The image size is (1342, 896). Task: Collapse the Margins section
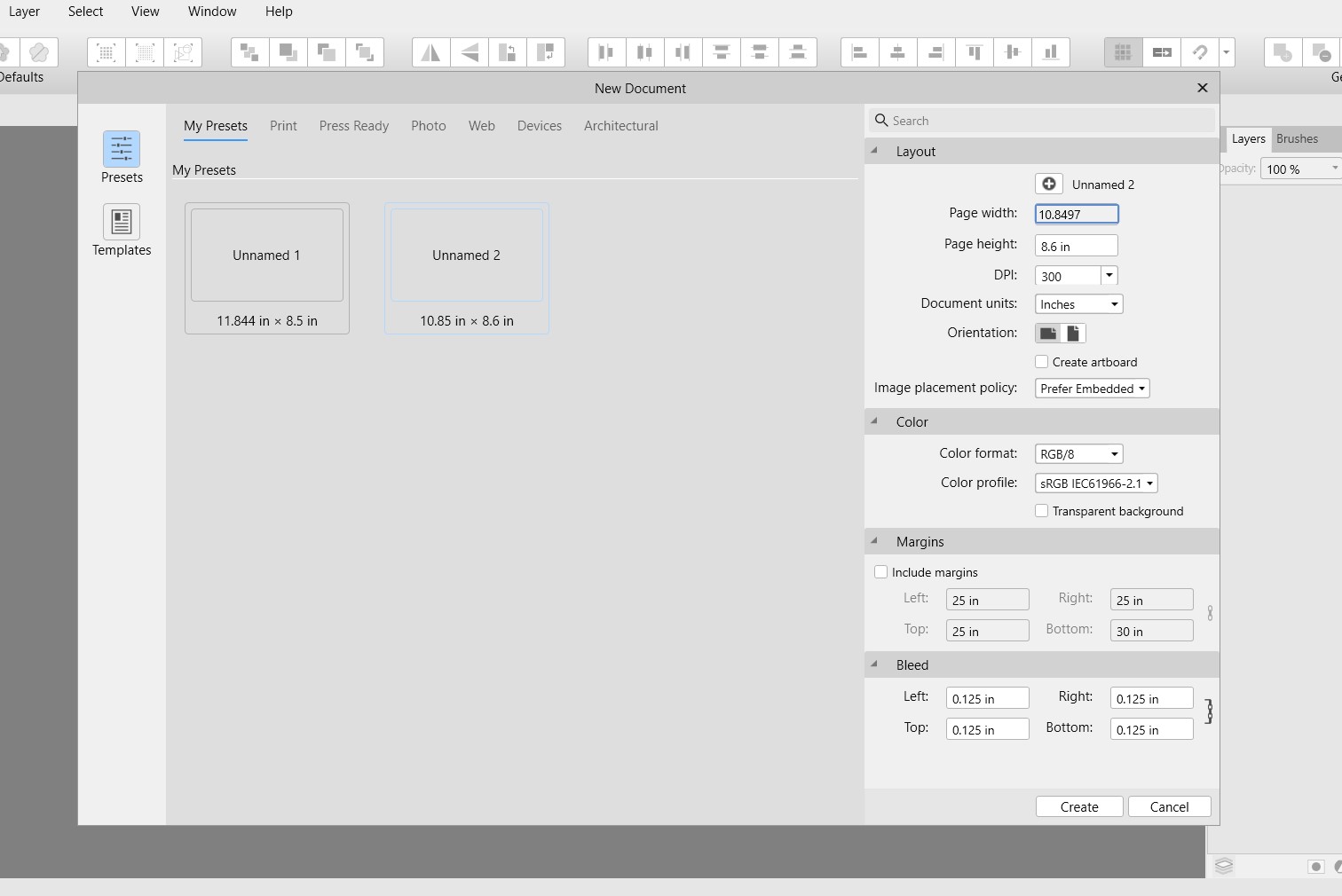pyautogui.click(x=875, y=541)
